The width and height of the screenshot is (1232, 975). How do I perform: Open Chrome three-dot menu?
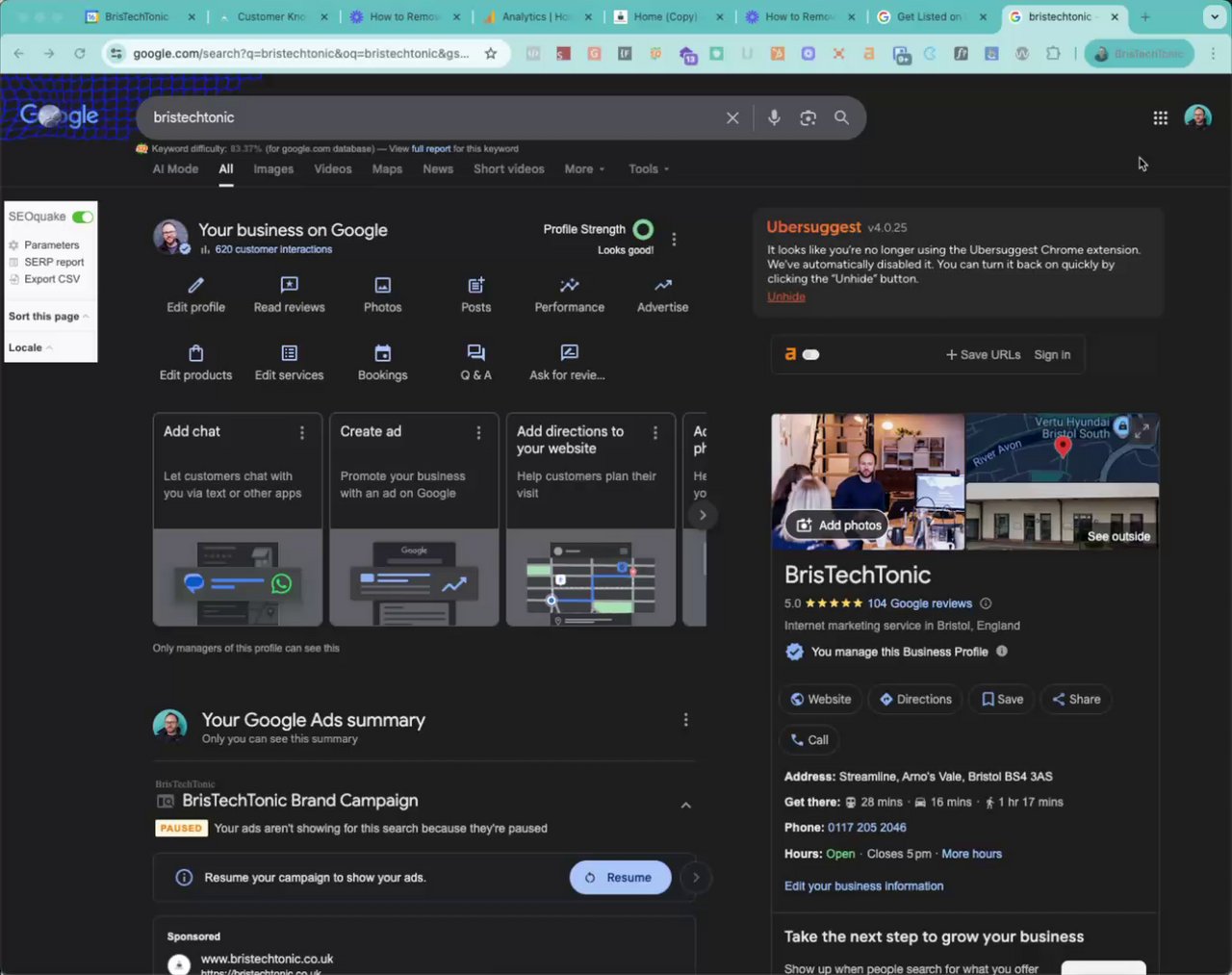[x=1213, y=54]
